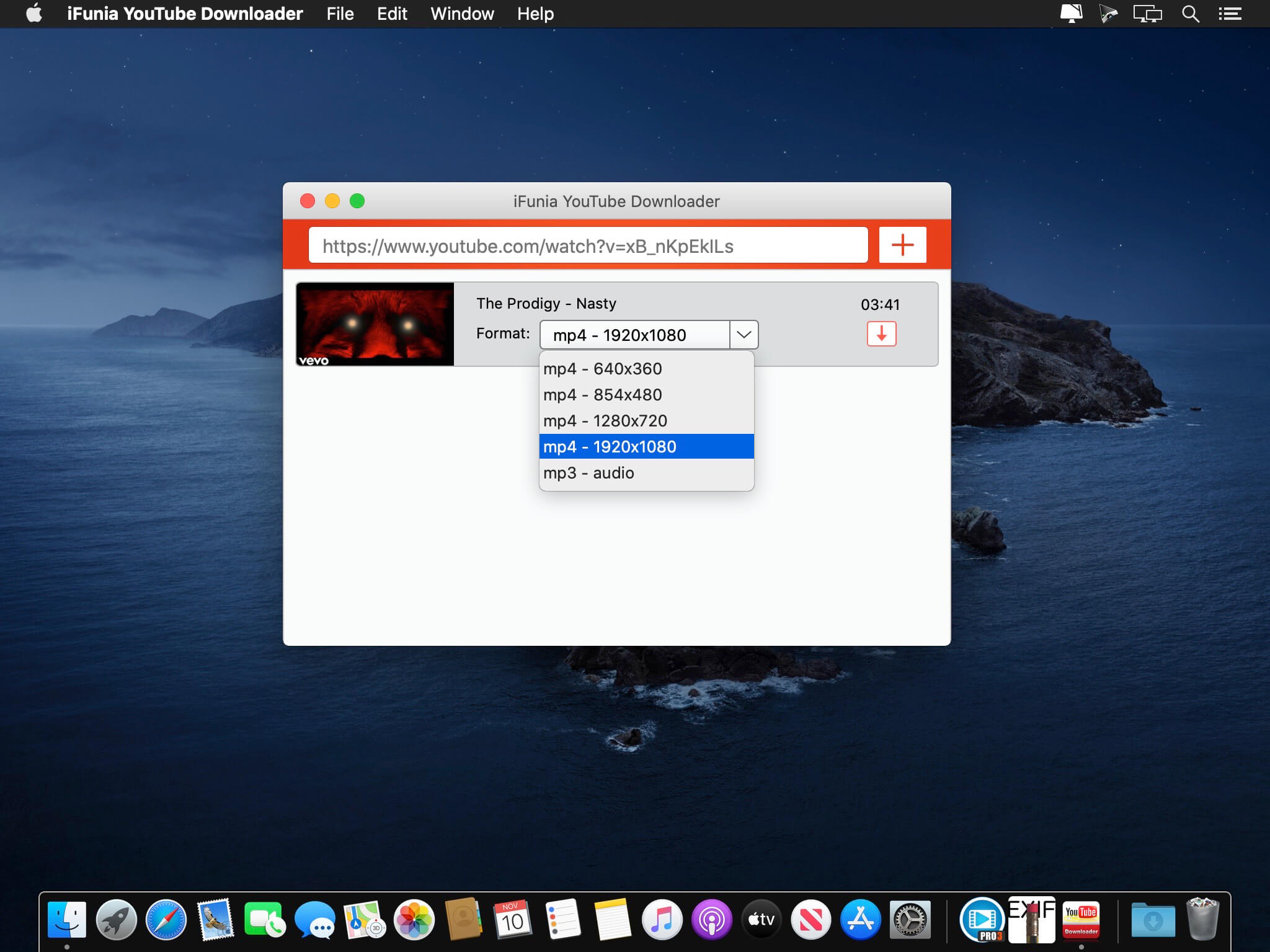Screen dimensions: 1270x952
Task: Open Reminders from the Dock
Action: [x=562, y=919]
